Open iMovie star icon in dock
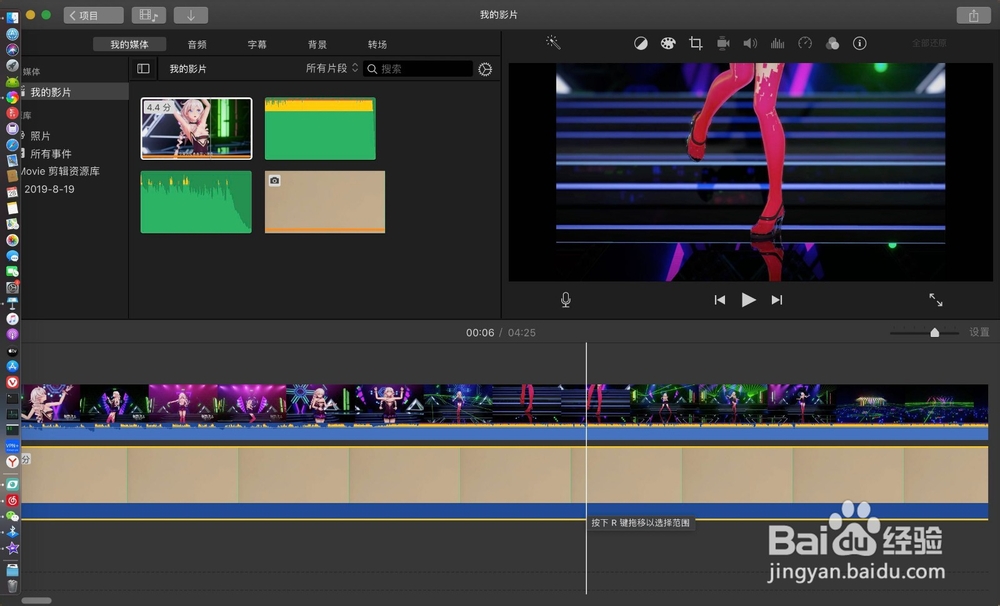The width and height of the screenshot is (1000, 606). [x=12, y=548]
